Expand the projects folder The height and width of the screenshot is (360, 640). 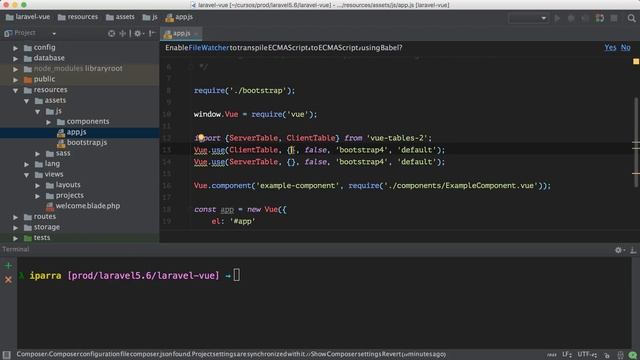(38, 196)
